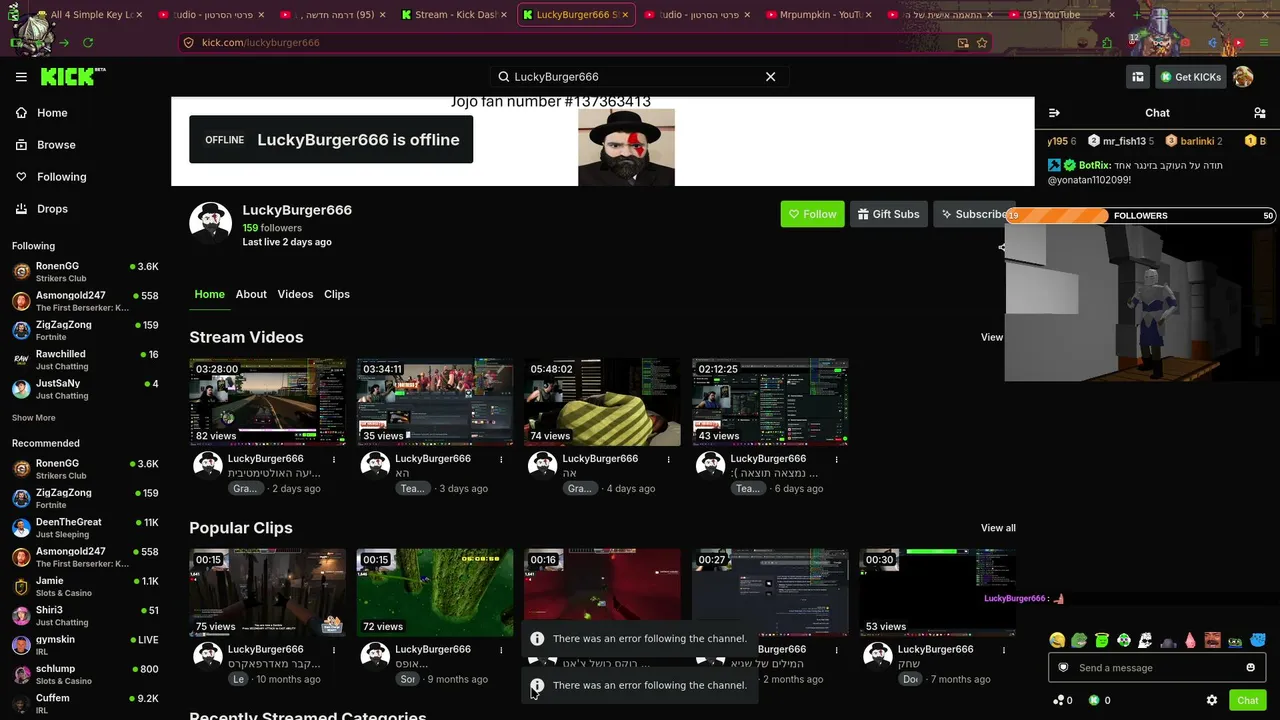Open Cuffem channel in Recommended list
The width and height of the screenshot is (1280, 720).
[x=85, y=704]
